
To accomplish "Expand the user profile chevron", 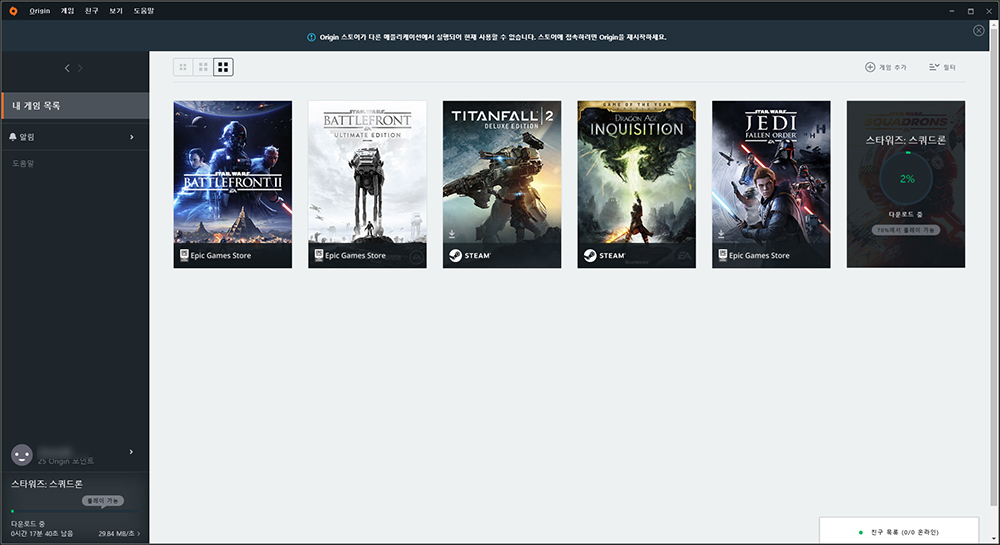I will (131, 452).
